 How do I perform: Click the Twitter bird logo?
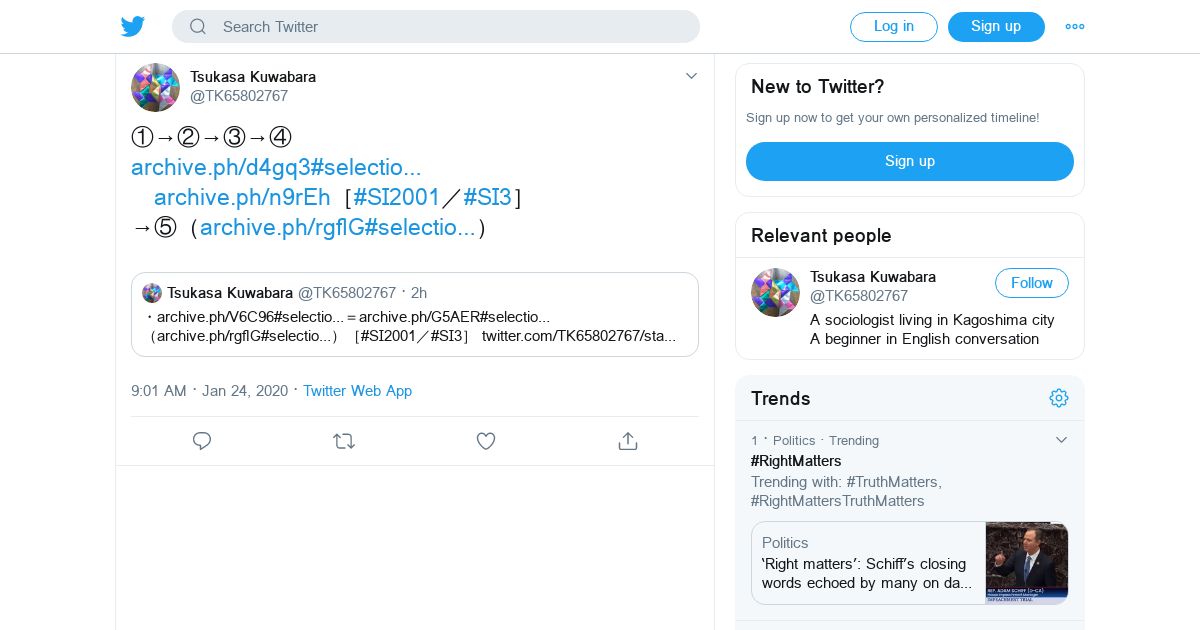pyautogui.click(x=133, y=27)
